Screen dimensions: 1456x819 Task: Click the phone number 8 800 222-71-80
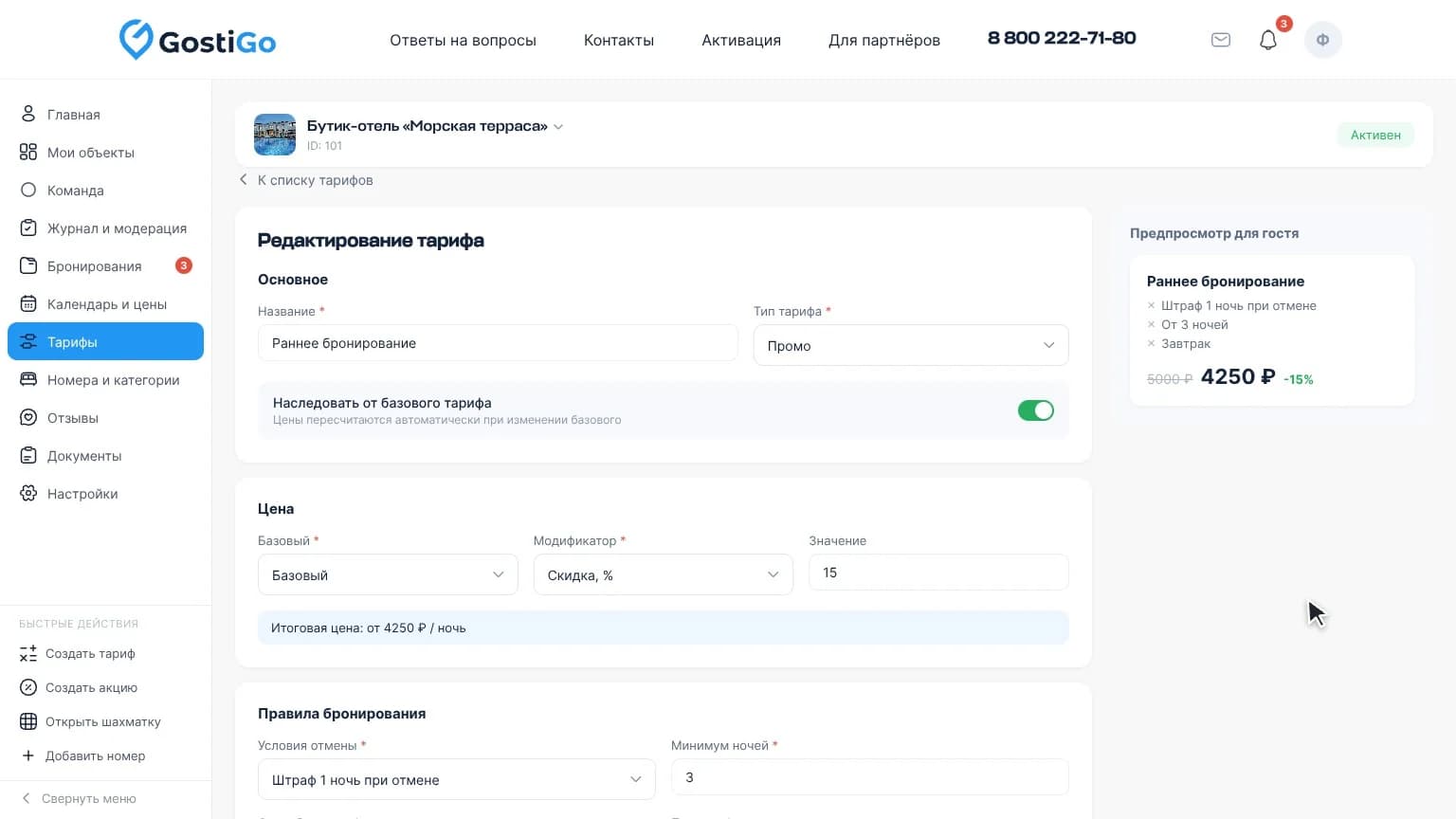1062,38
